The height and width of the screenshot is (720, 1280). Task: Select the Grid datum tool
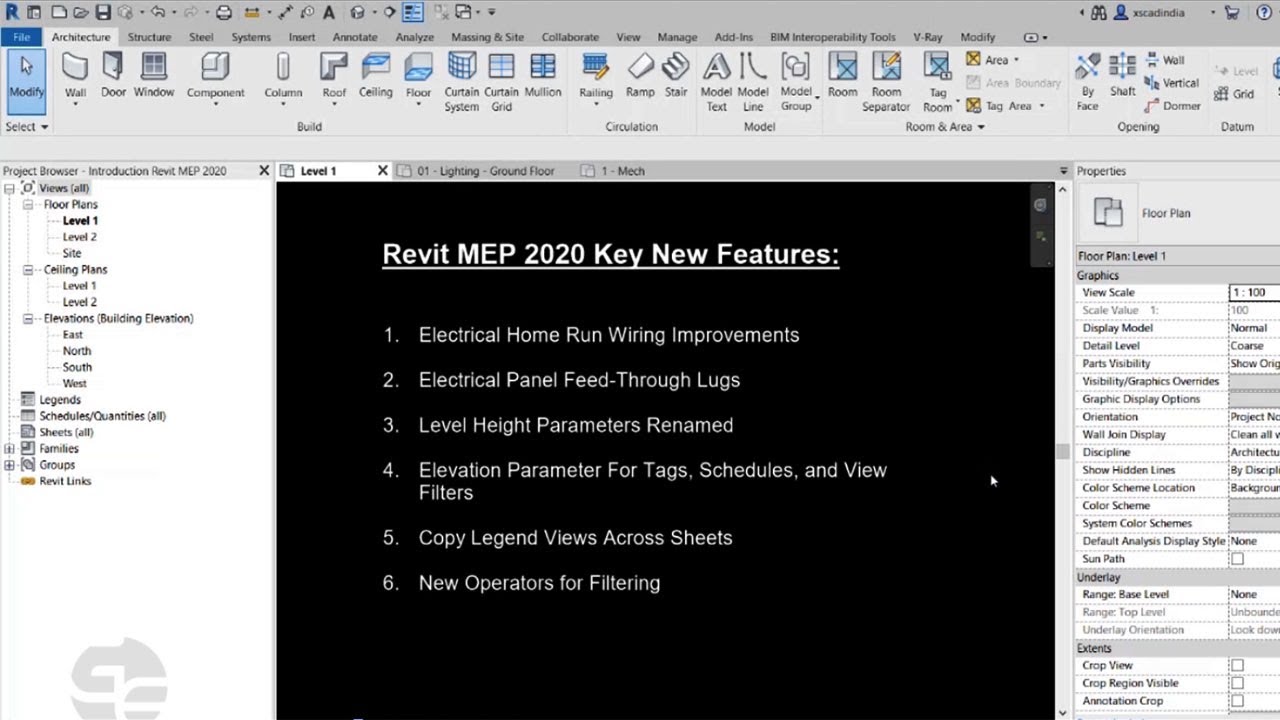pyautogui.click(x=1235, y=94)
